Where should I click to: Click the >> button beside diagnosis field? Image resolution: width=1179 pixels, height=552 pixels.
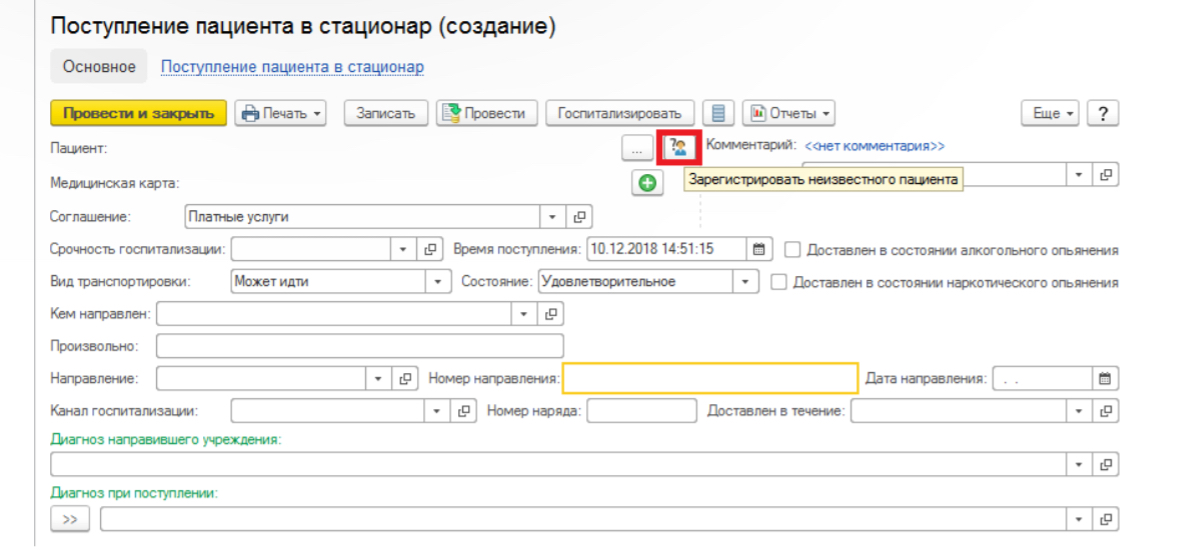click(x=70, y=519)
